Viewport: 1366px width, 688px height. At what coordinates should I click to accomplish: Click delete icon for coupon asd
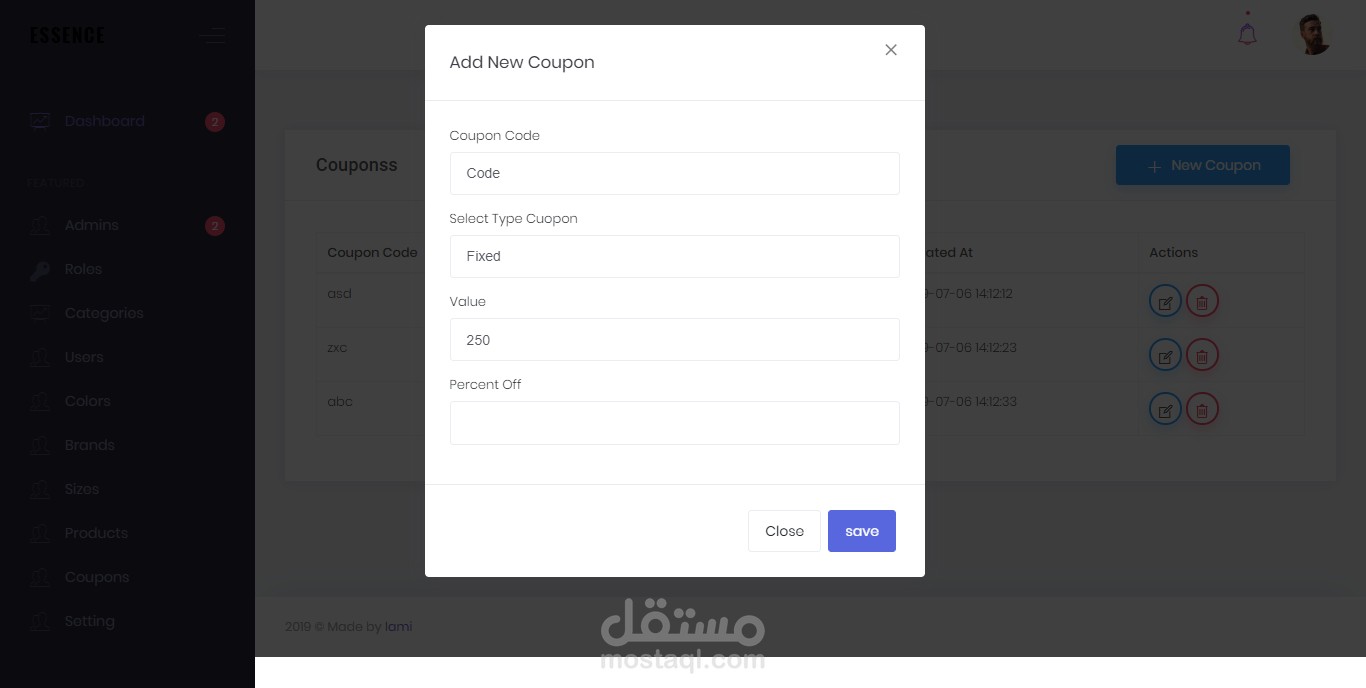(1202, 301)
